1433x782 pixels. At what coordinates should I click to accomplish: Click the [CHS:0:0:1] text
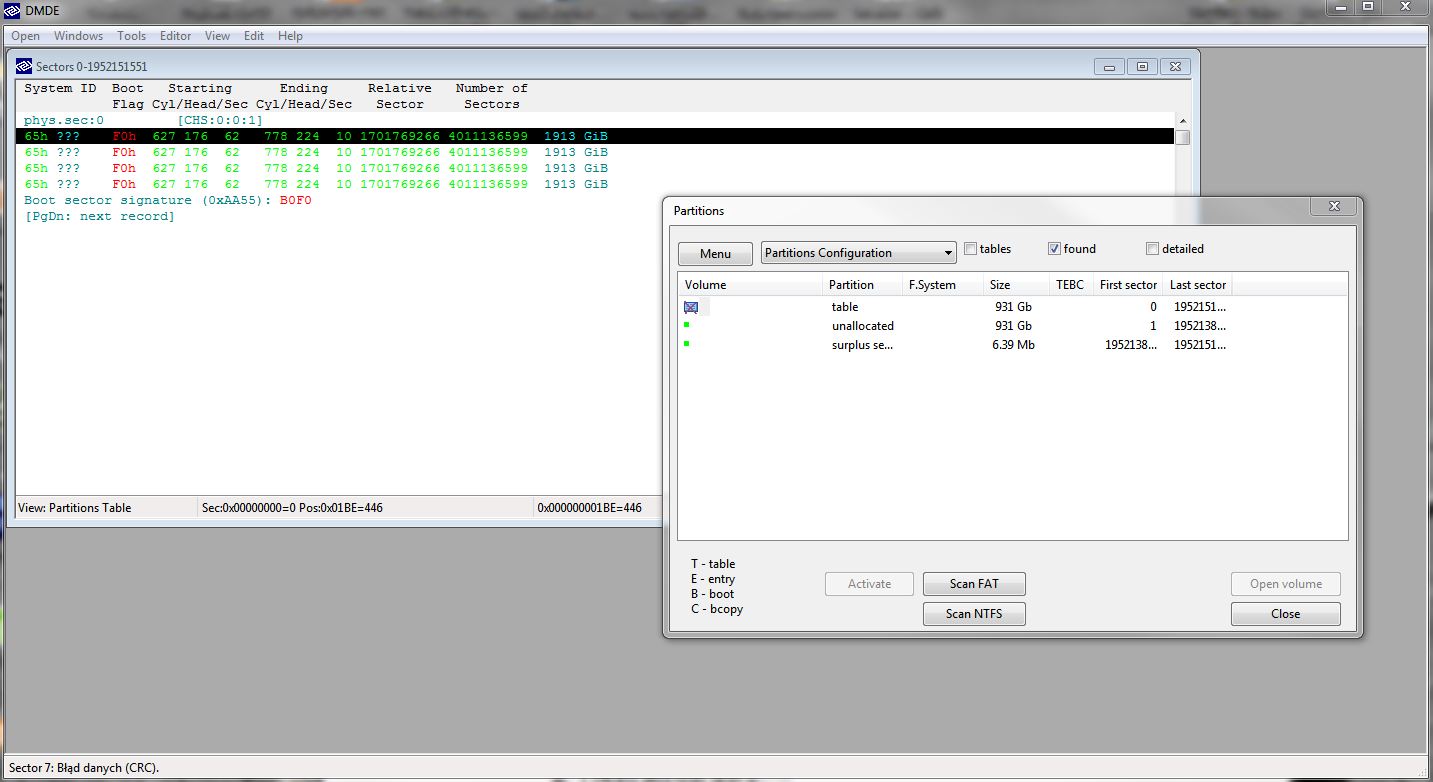pyautogui.click(x=220, y=120)
